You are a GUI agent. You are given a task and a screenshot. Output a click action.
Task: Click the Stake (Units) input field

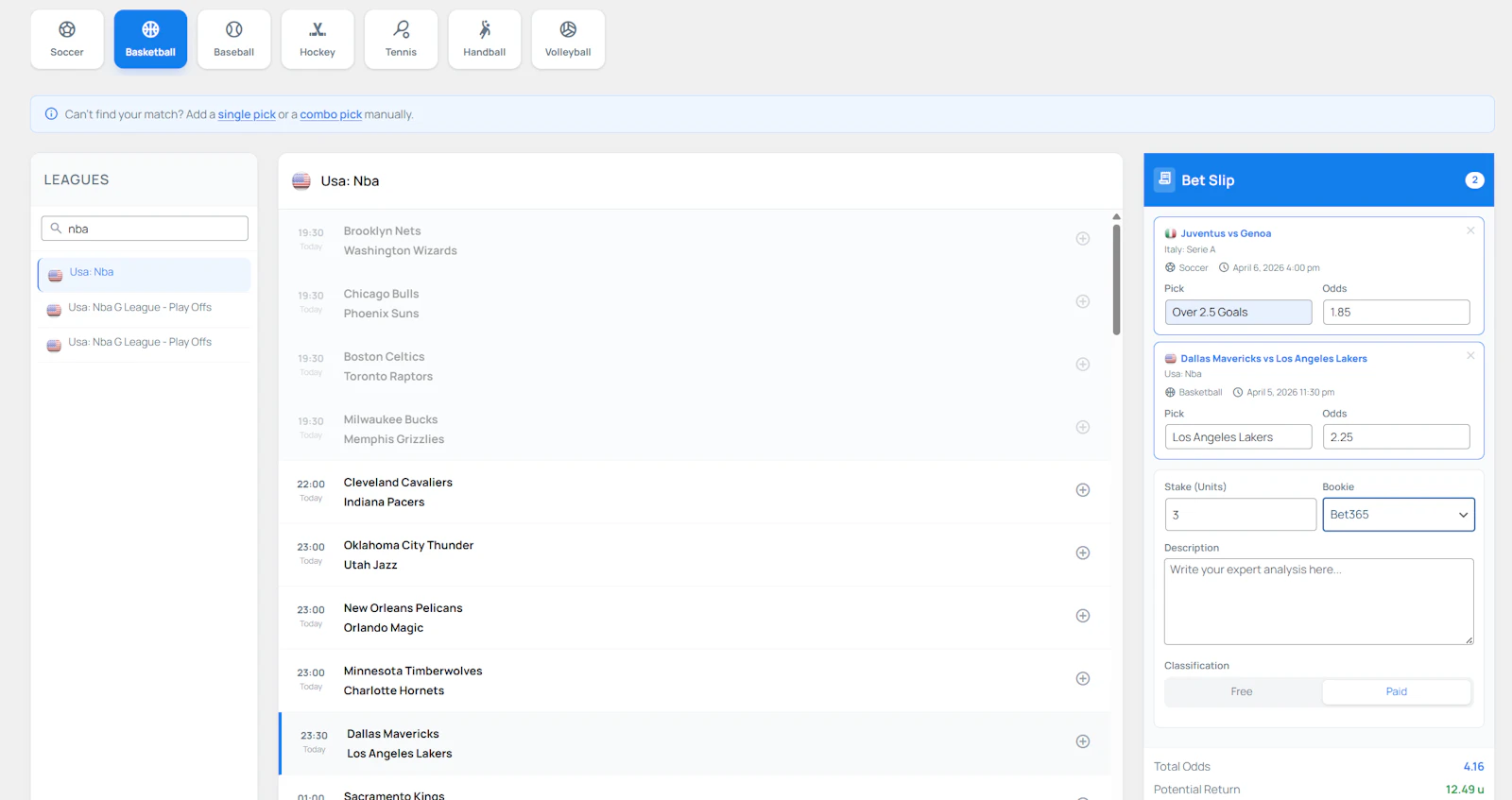[x=1240, y=515]
